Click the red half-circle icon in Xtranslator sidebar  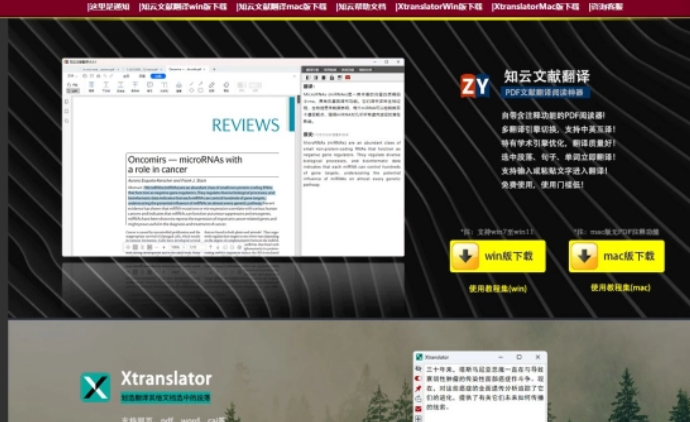[418, 378]
